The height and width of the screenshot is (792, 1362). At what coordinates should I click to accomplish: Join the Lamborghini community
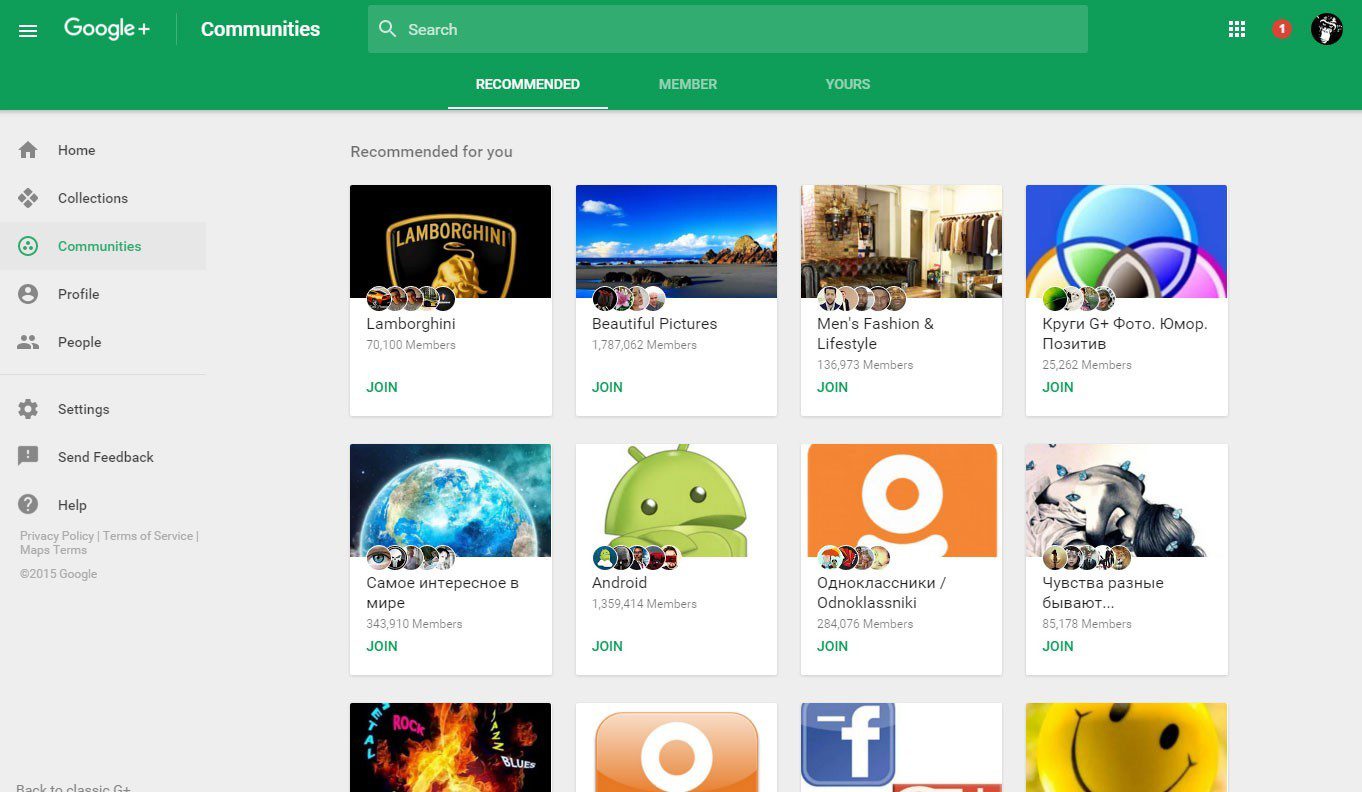(382, 387)
